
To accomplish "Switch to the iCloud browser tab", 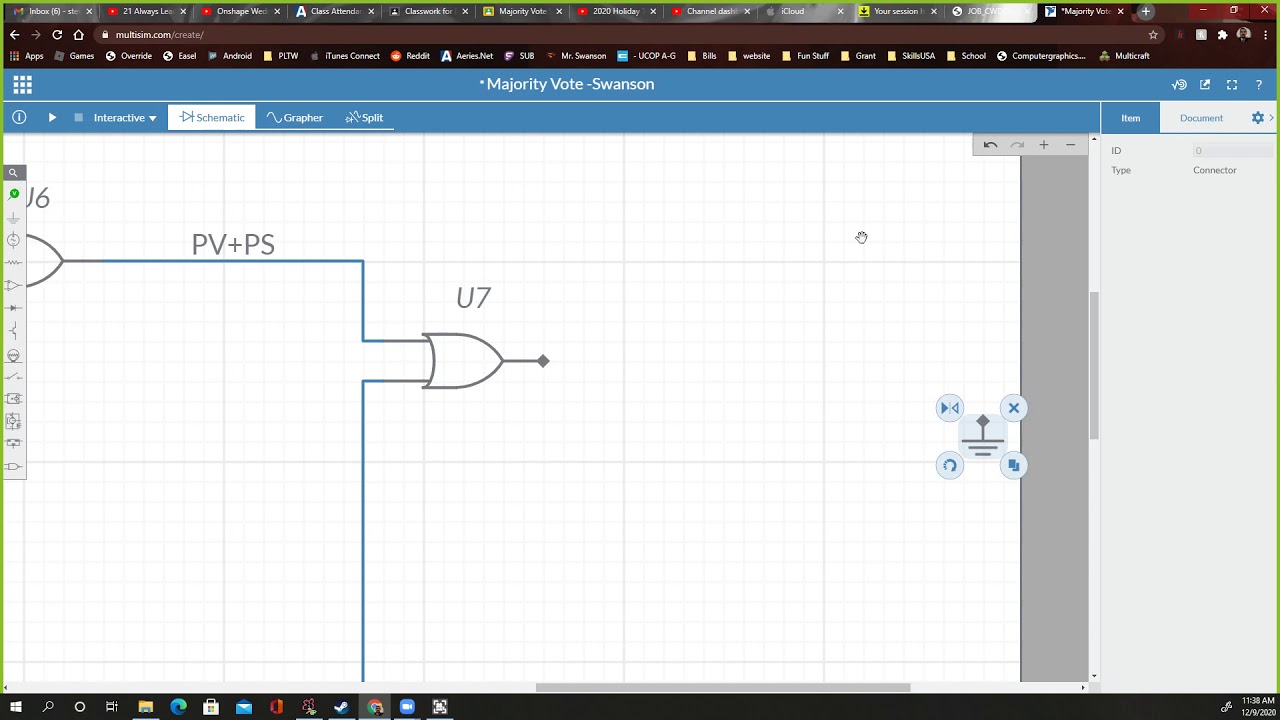I will (805, 12).
